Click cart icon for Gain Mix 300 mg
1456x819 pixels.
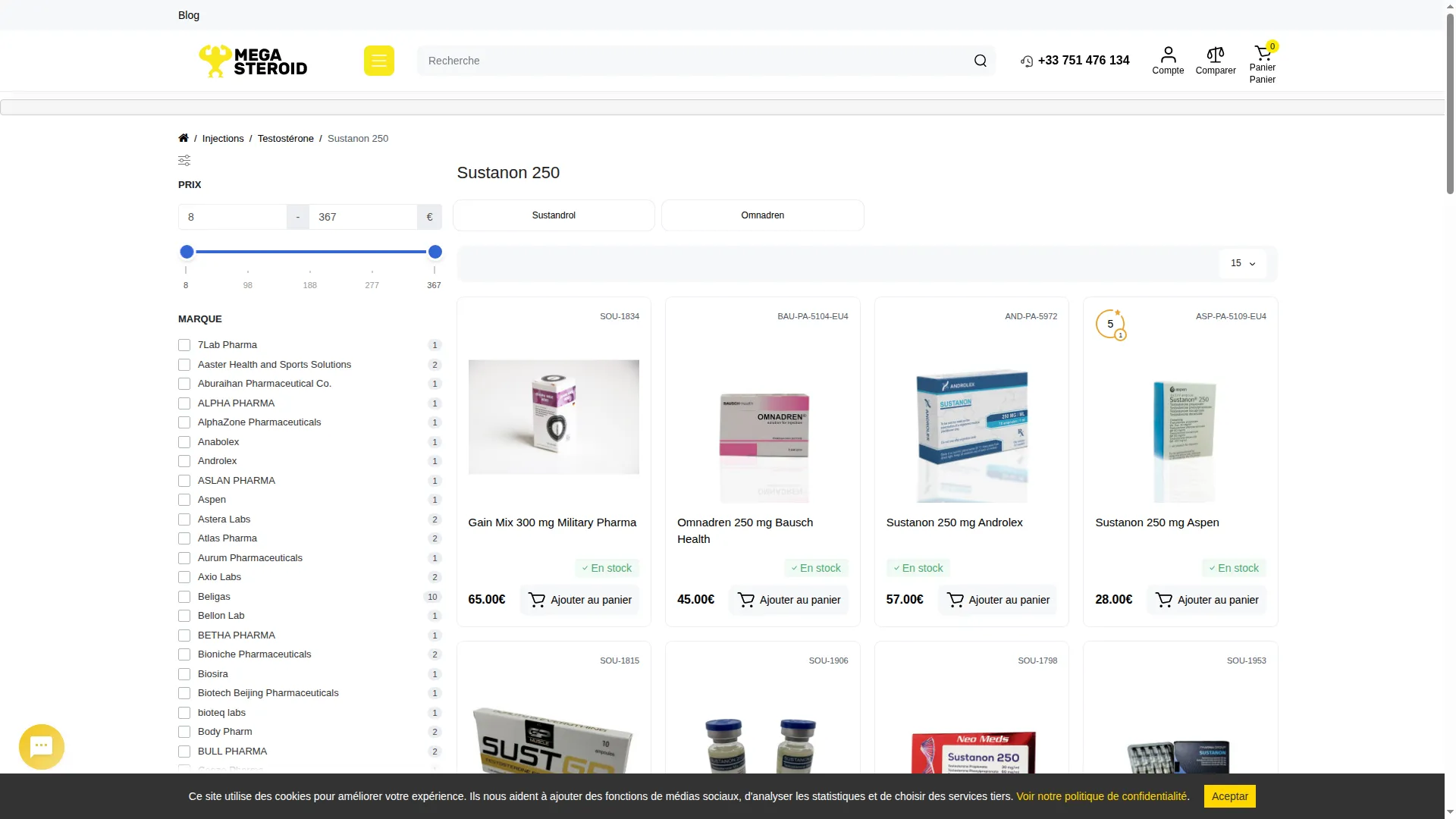point(537,600)
